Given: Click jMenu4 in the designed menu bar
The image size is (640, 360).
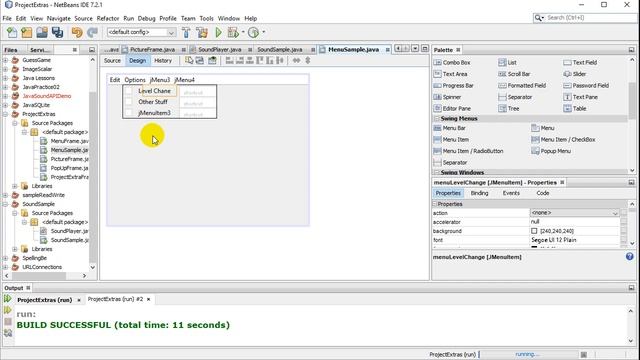Looking at the screenshot, I should tap(184, 80).
